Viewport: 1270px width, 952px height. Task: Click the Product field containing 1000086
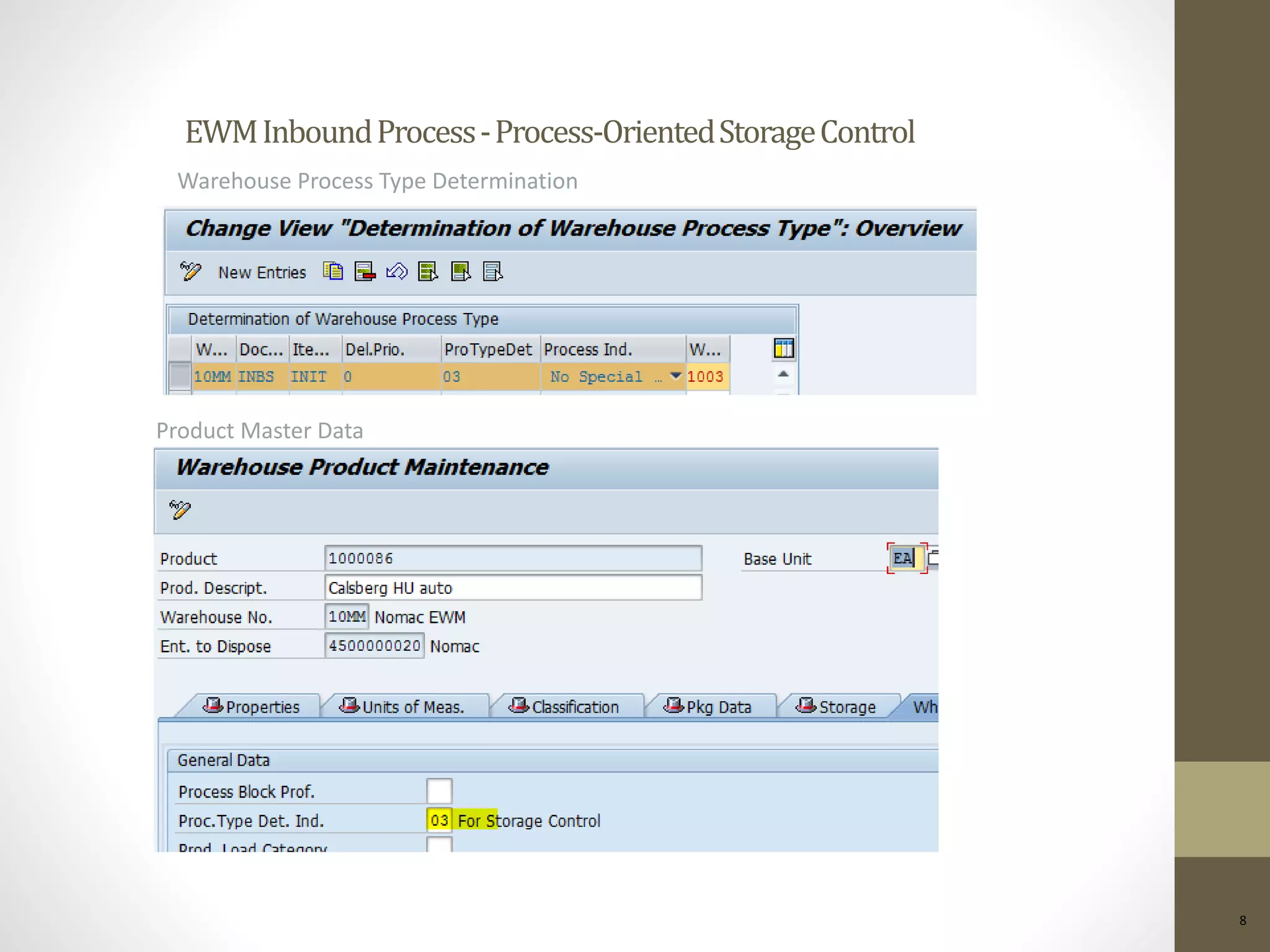tap(513, 558)
